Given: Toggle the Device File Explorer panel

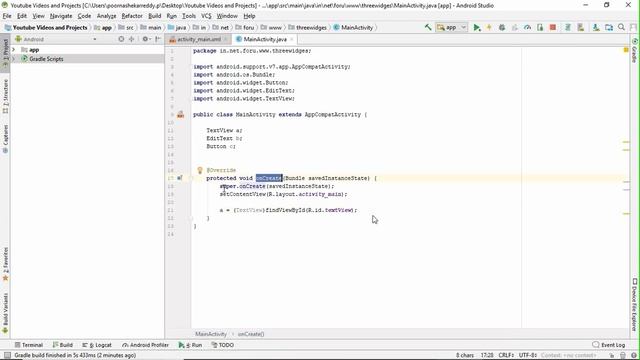Looking at the screenshot, I should [x=635, y=304].
